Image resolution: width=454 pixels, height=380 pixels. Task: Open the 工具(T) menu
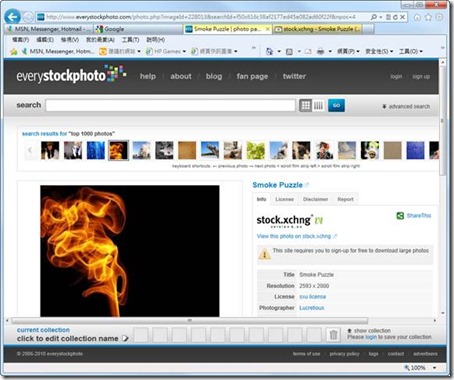coord(130,40)
